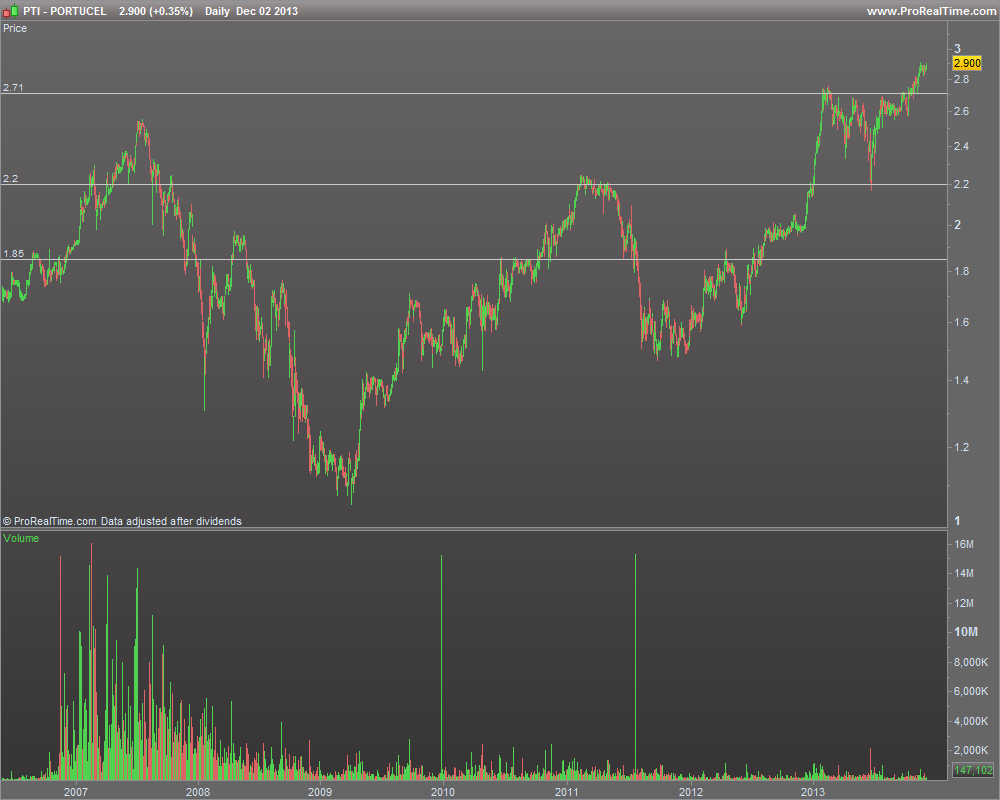1000x800 pixels.
Task: Click the green 147,102 volume value tag
Action: pos(973,770)
